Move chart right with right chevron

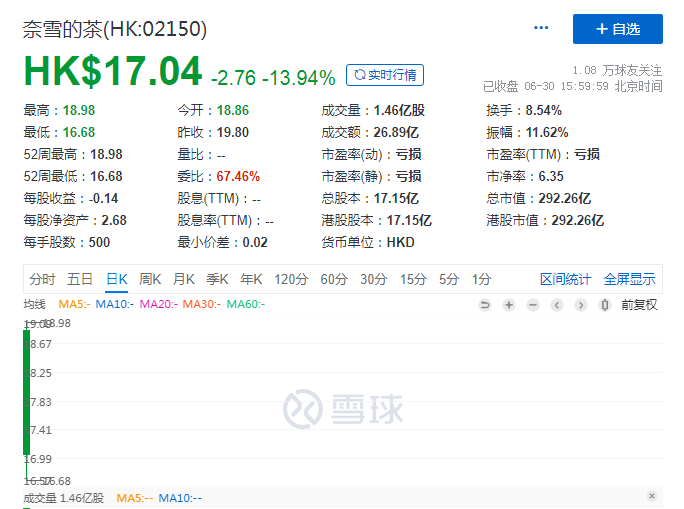(x=581, y=305)
